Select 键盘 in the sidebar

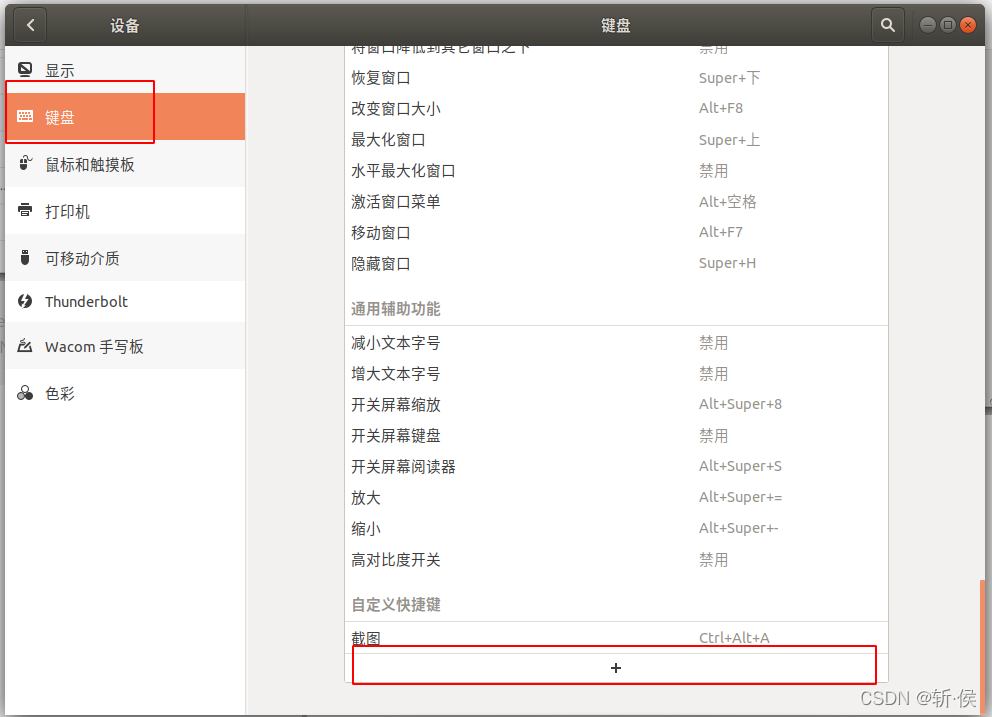pos(125,116)
